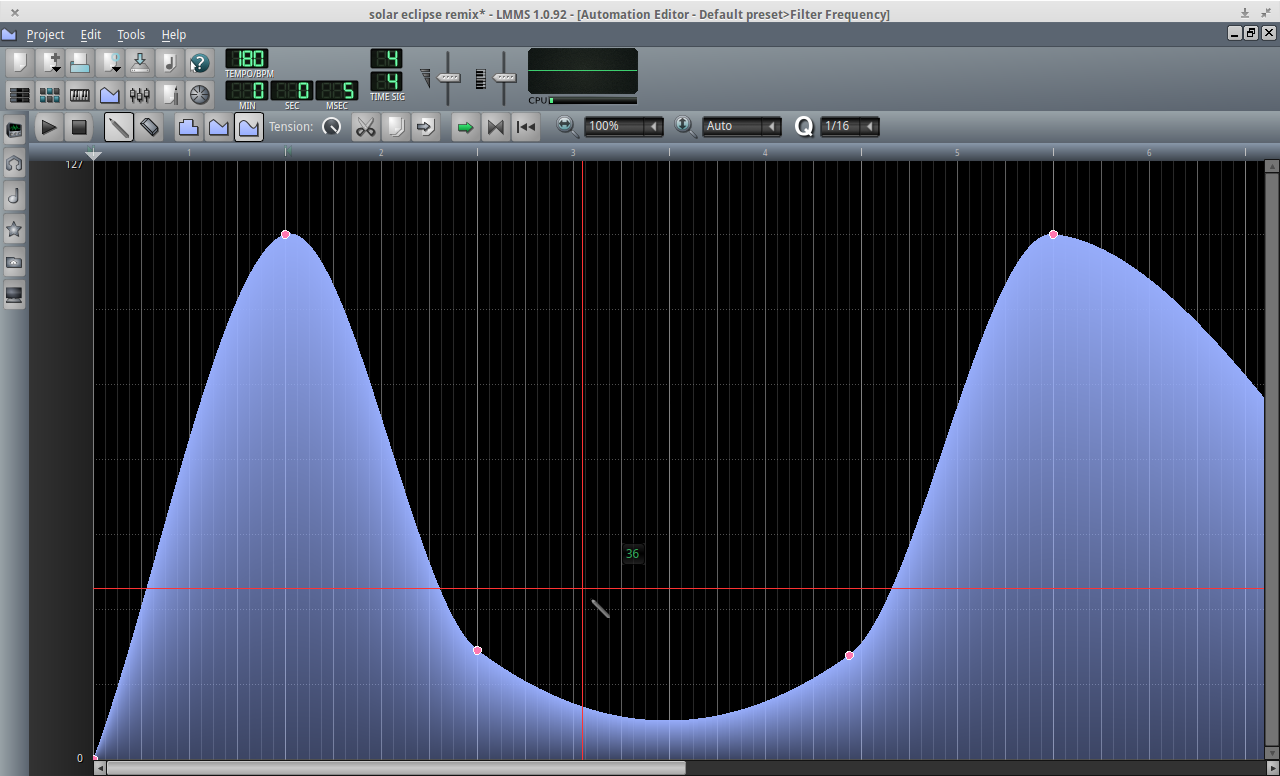Open the My Projects sidebar panel
Screen dimensions: 1280x776
click(15, 163)
